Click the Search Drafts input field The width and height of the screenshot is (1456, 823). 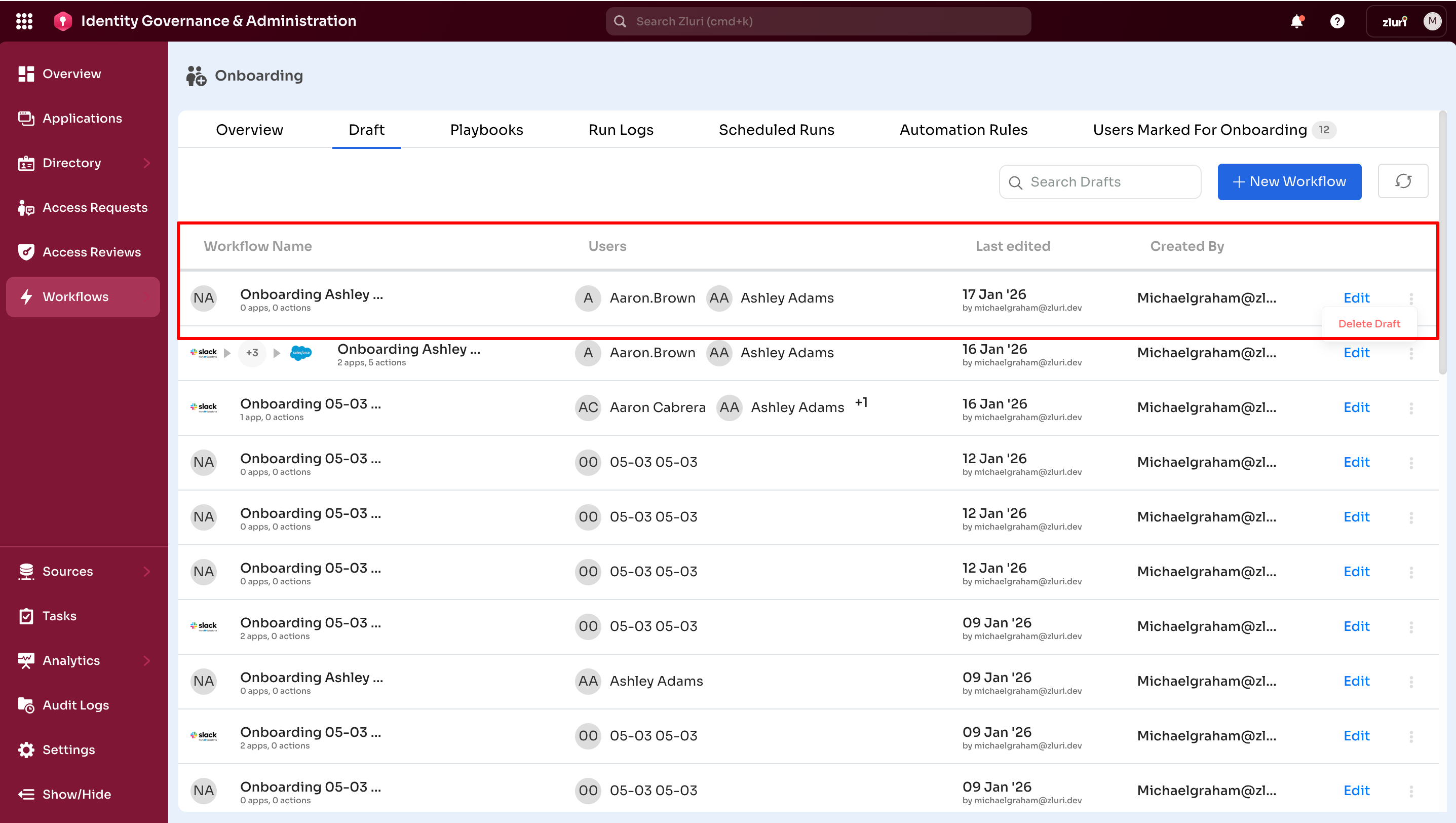click(x=1099, y=182)
